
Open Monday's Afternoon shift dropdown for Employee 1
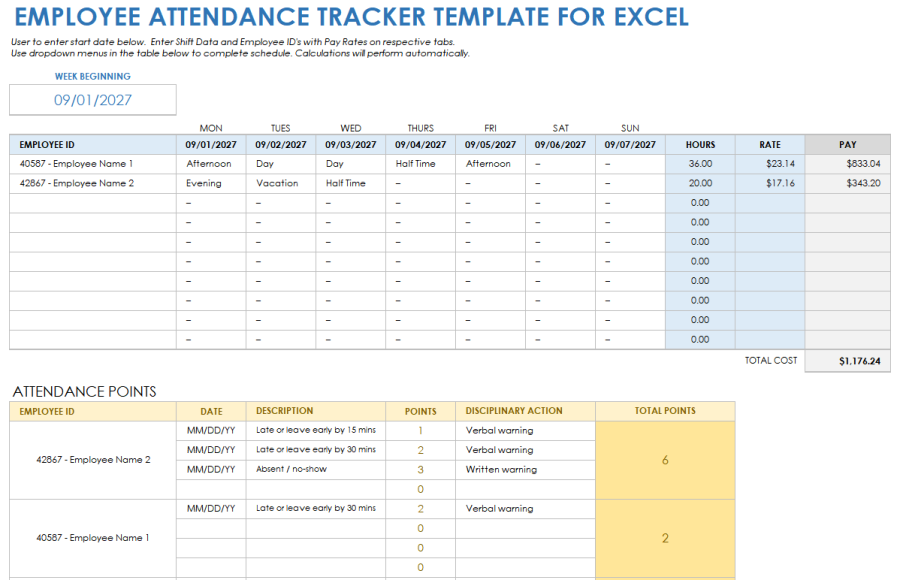pos(211,164)
